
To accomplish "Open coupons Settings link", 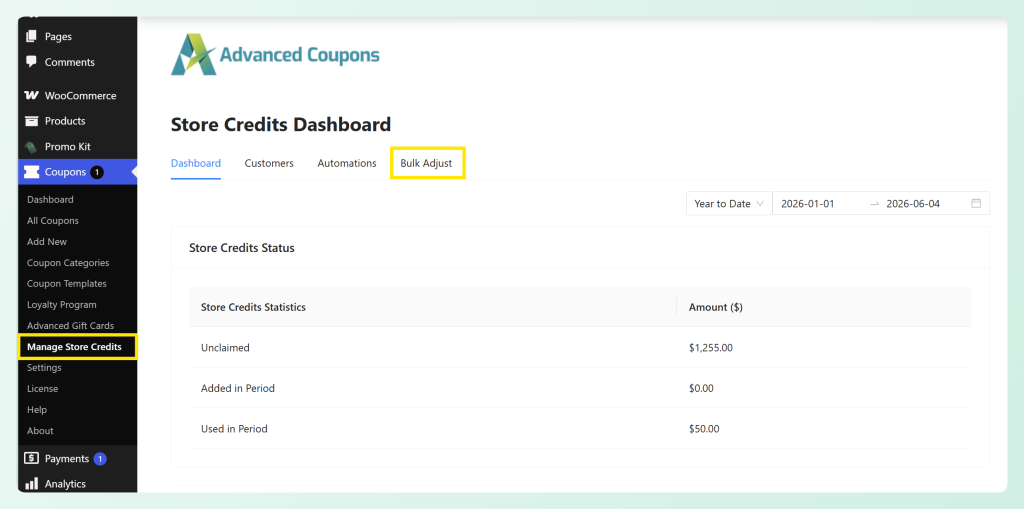I will tap(44, 367).
